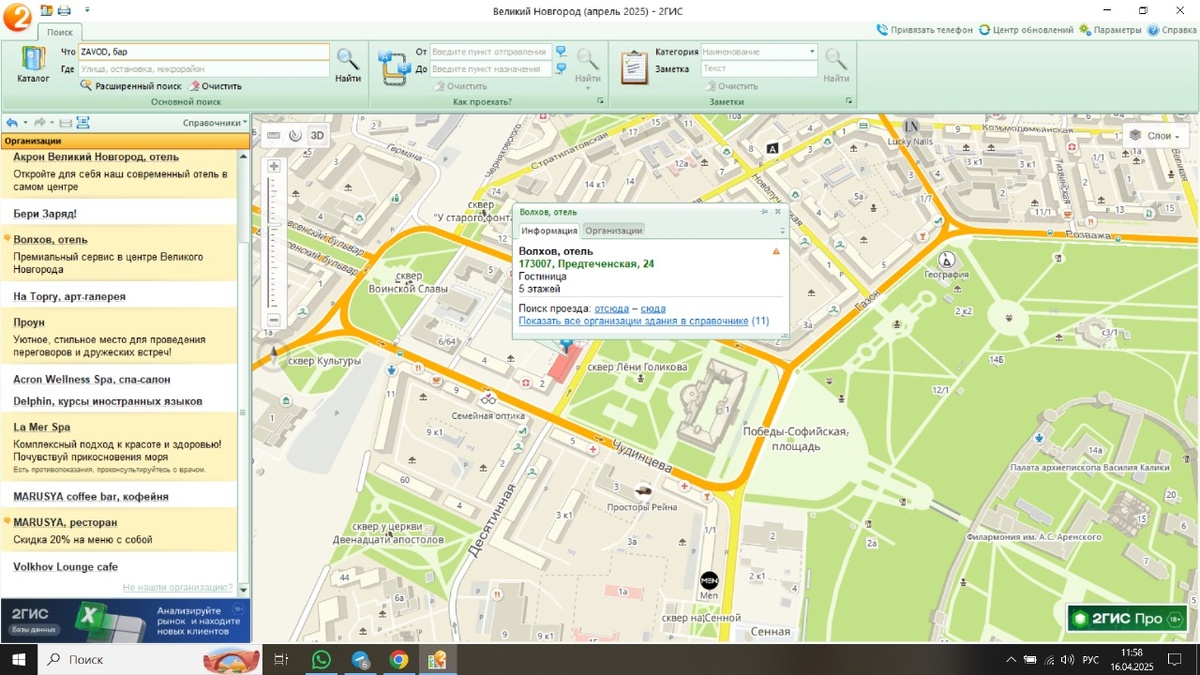Click the zoom in plus button
The width and height of the screenshot is (1200, 675).
click(x=274, y=166)
